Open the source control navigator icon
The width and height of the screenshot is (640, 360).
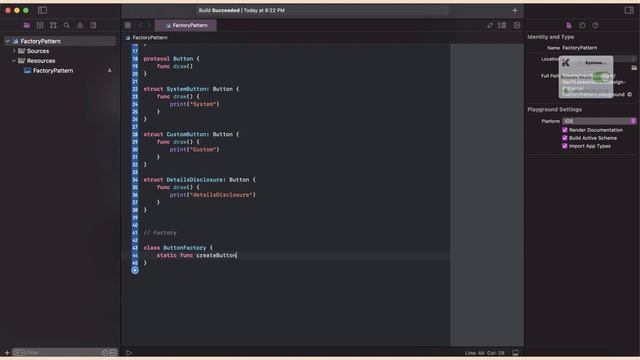click(40, 25)
